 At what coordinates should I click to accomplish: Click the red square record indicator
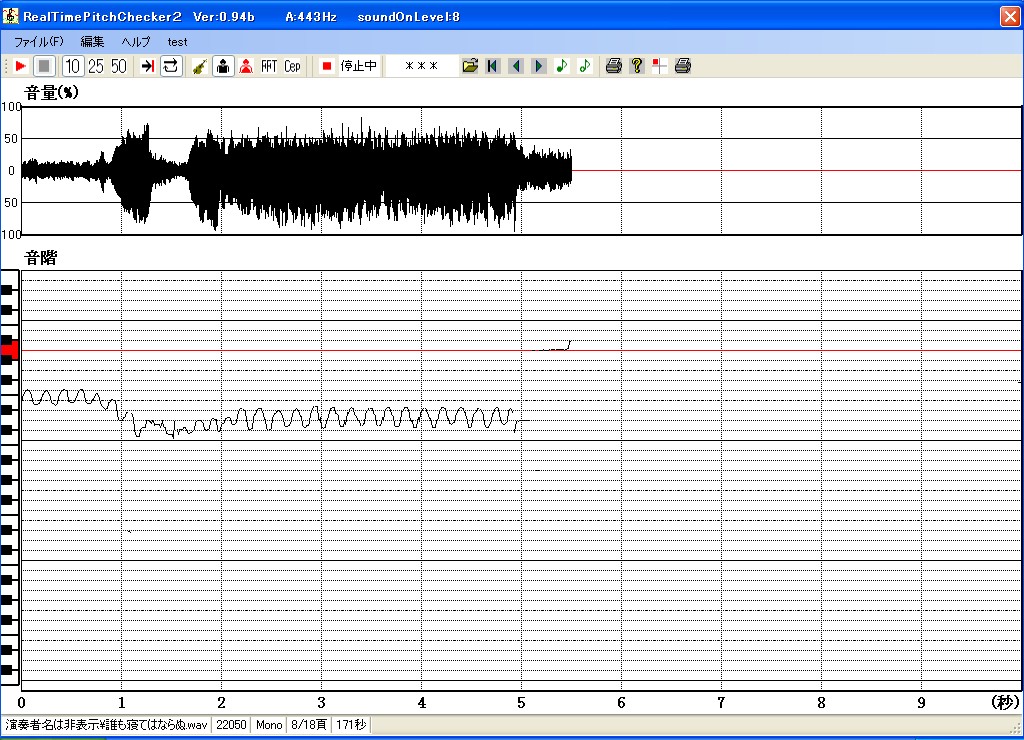pos(327,66)
